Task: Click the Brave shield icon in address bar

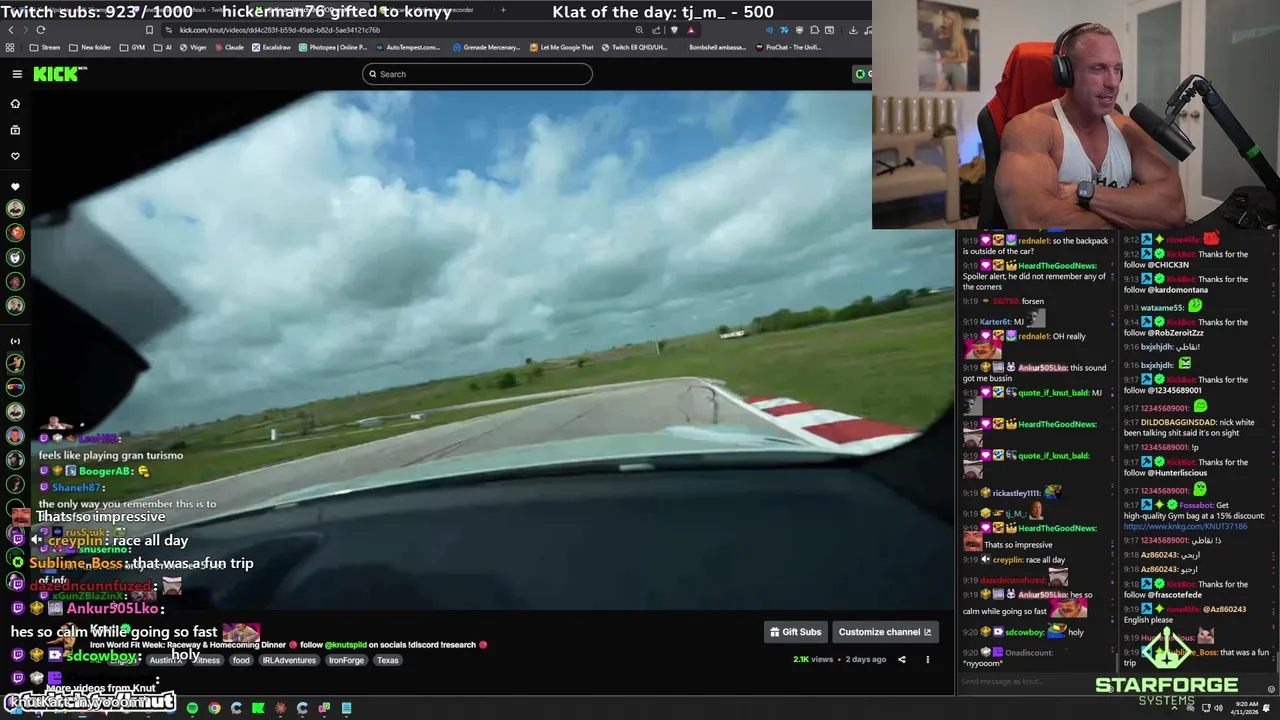Action: 675,30
